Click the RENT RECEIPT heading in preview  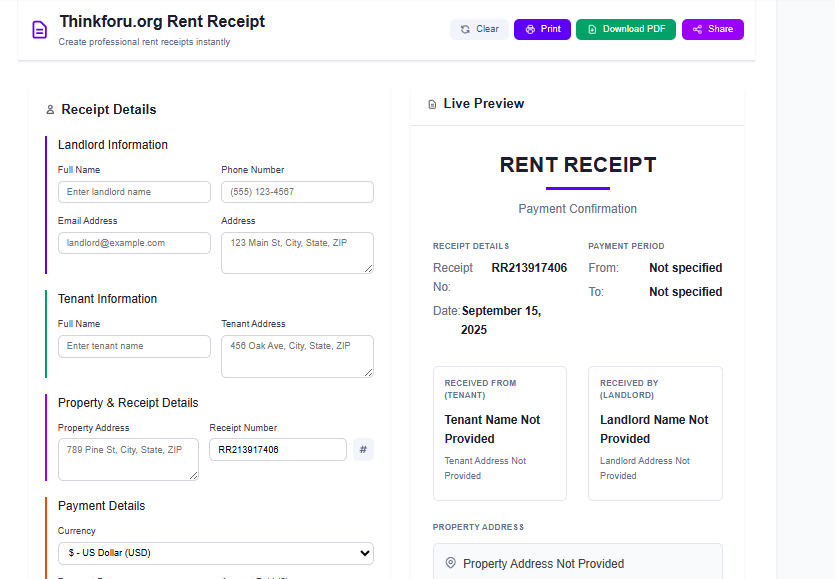578,165
